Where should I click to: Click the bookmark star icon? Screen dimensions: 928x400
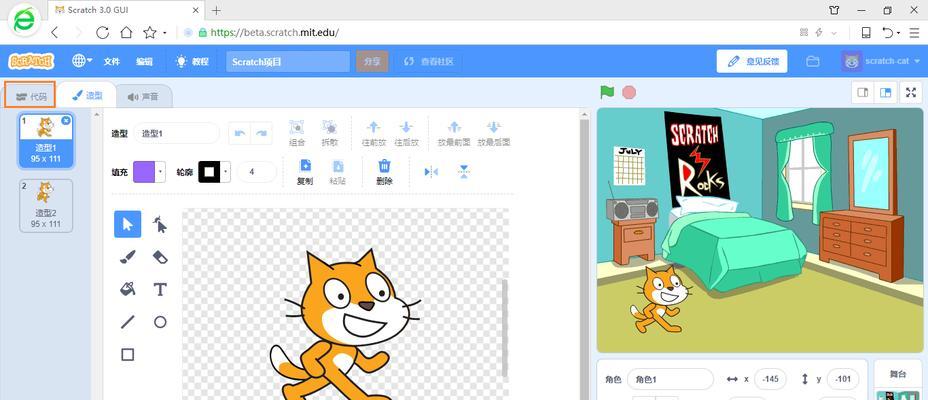coord(150,33)
